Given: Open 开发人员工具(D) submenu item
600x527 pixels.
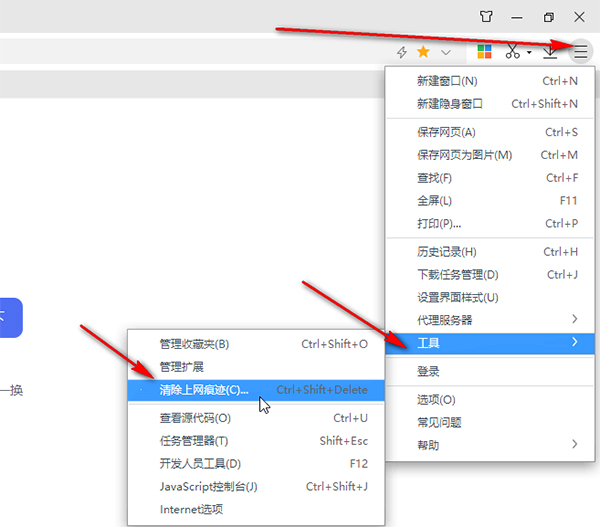Looking at the screenshot, I should 256,464.
